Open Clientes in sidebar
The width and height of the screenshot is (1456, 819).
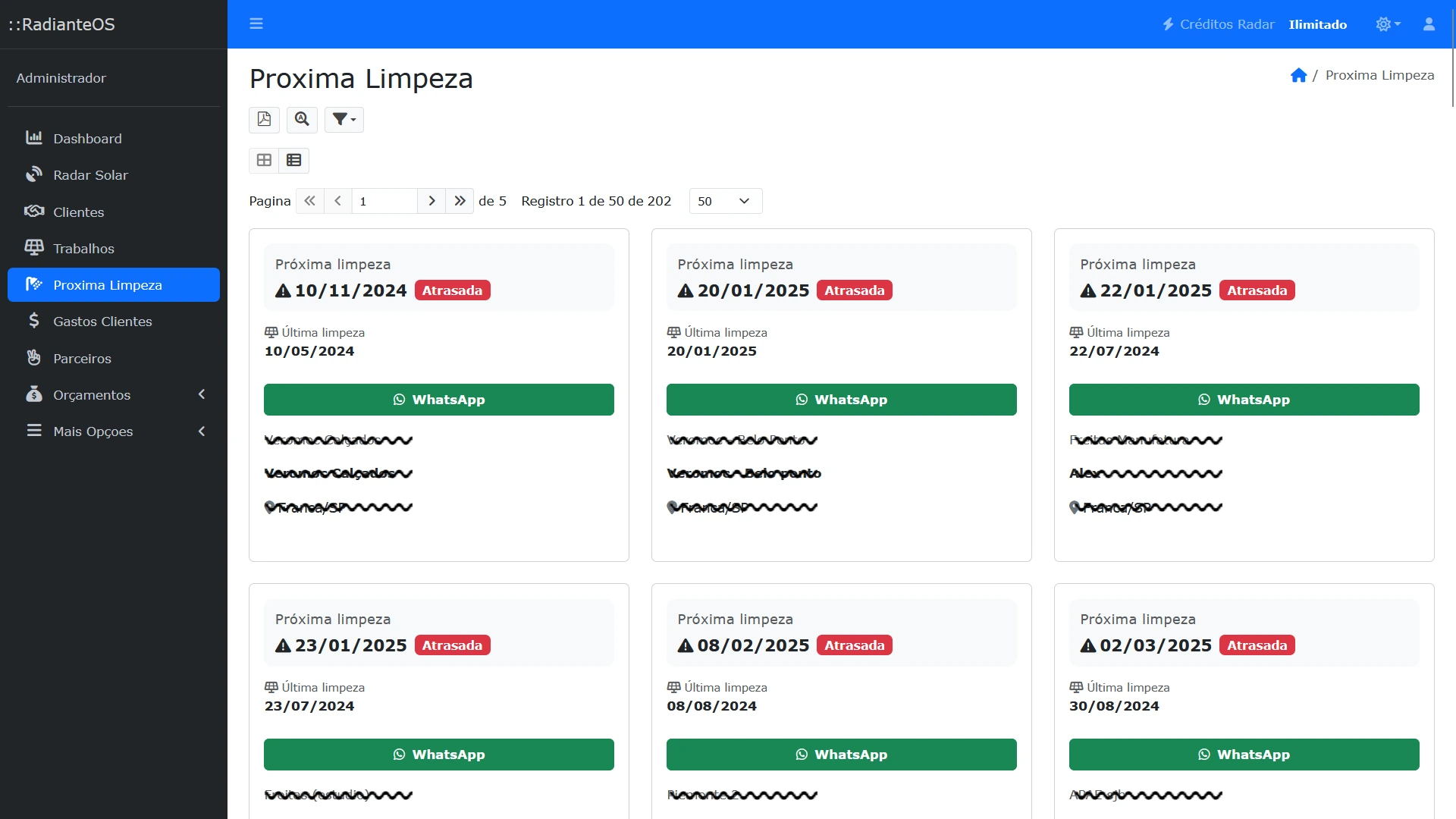[114, 212]
